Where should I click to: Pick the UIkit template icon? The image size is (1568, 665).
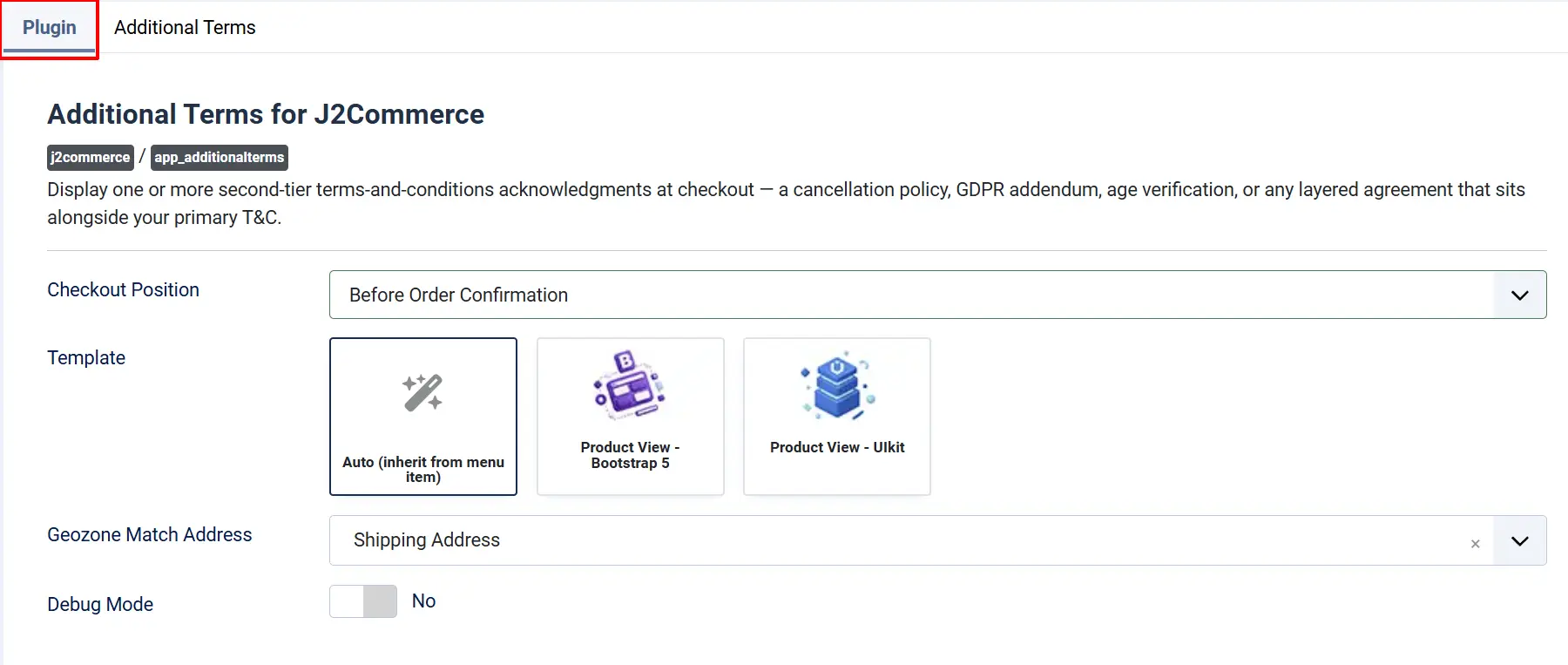tap(837, 385)
